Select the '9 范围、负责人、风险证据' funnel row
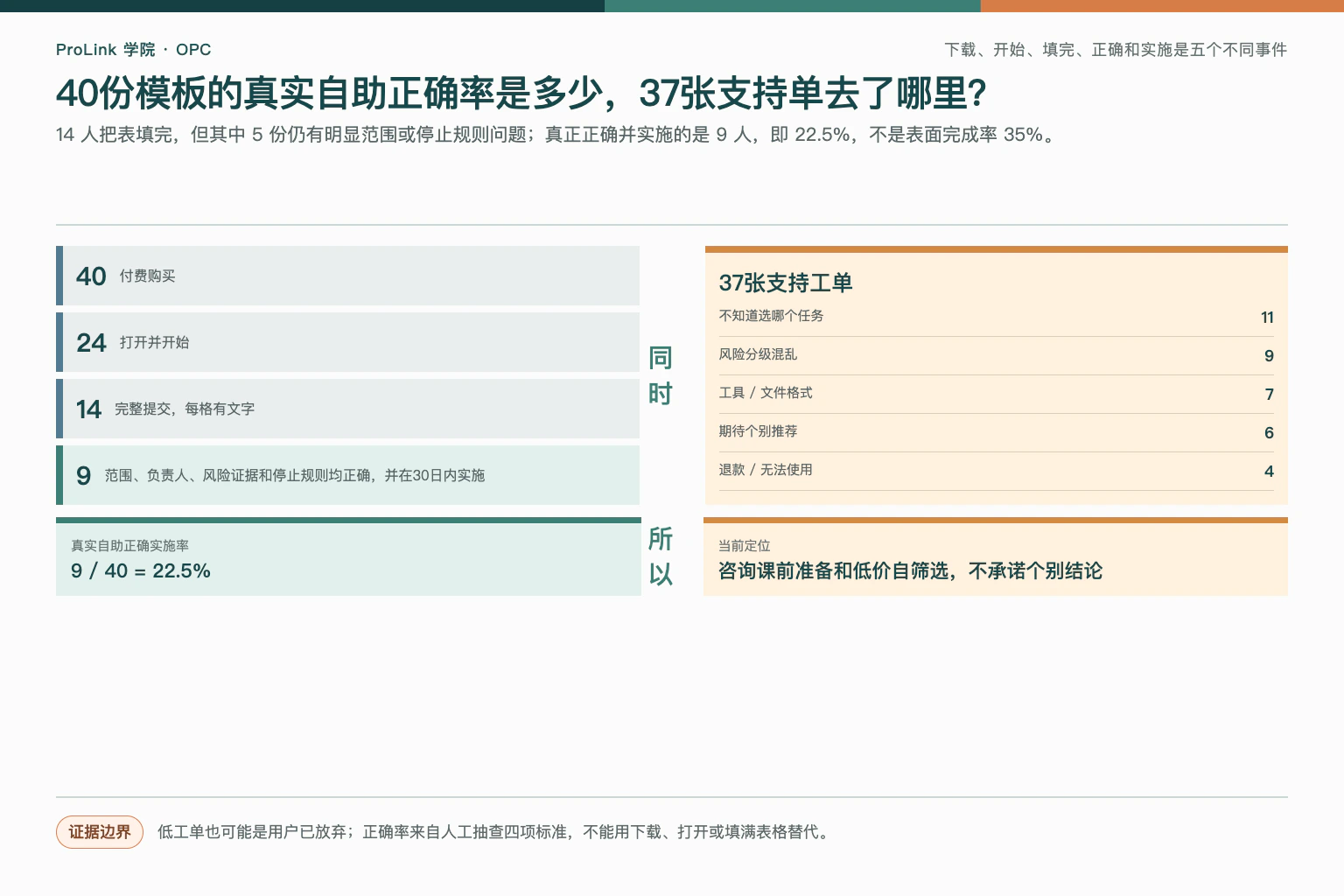This screenshot has height=896, width=1344. coord(348,475)
